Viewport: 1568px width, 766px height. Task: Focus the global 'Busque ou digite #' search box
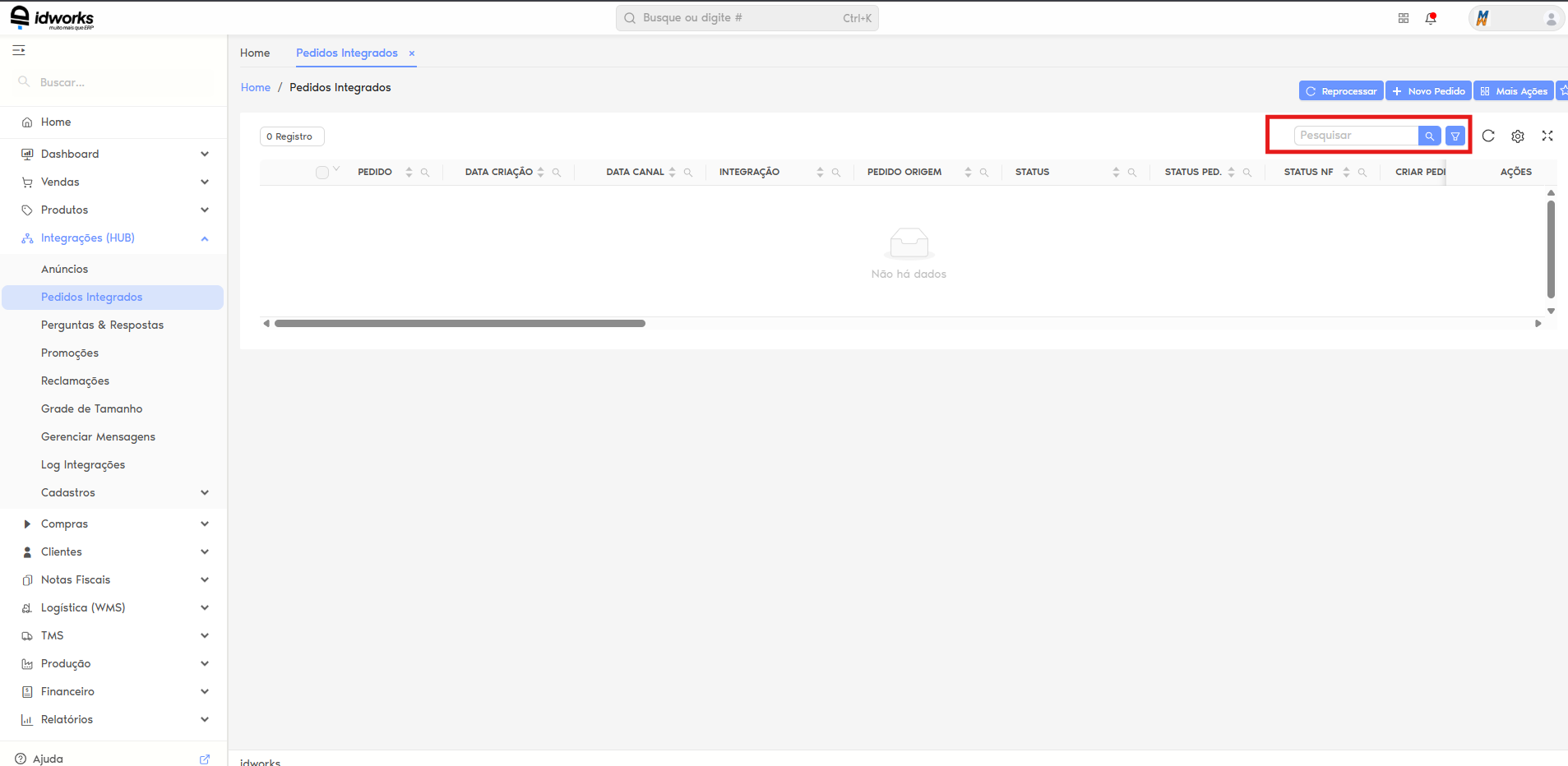tap(747, 18)
